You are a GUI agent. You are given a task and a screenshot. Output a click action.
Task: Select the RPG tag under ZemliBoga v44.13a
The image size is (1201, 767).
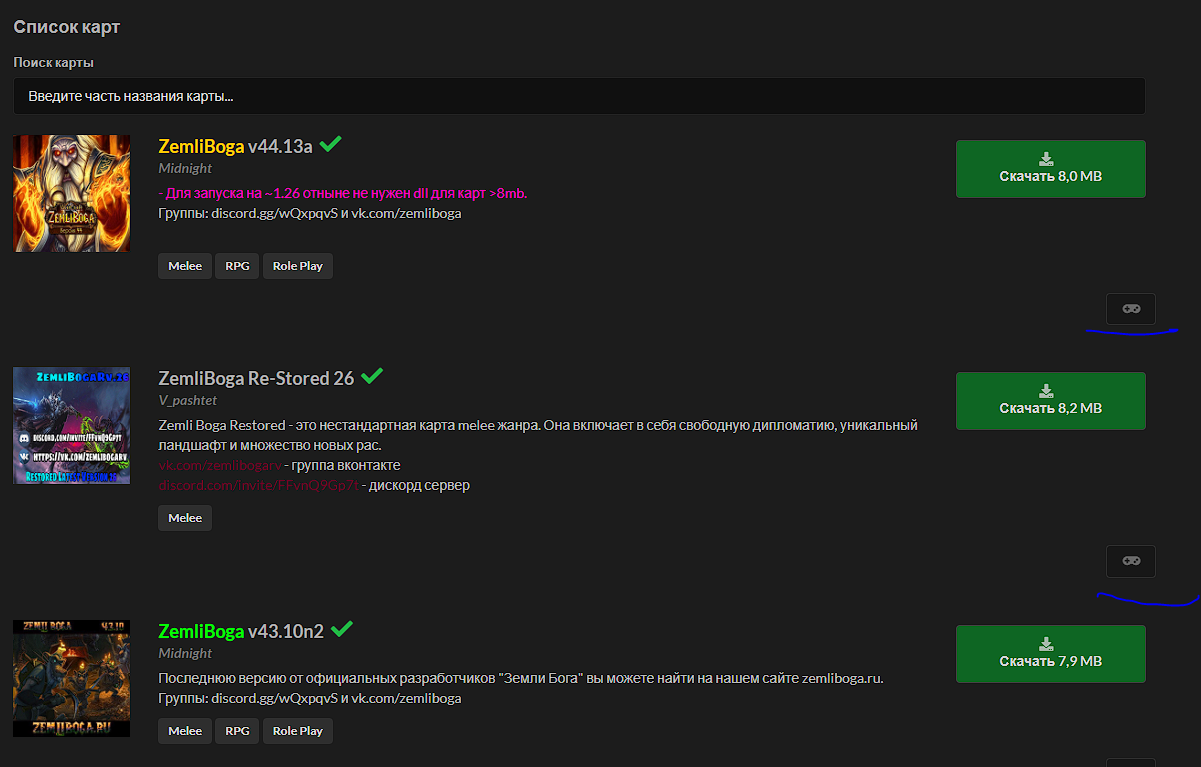237,266
